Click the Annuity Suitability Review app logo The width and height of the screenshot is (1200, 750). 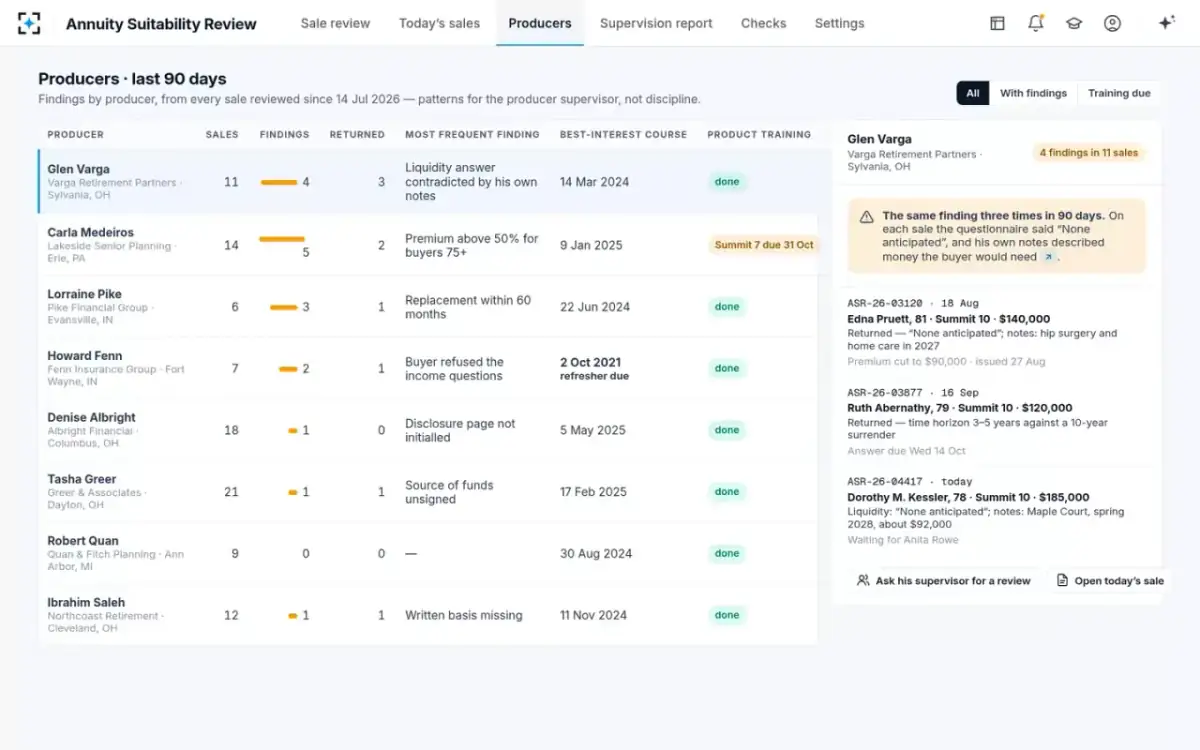point(29,23)
